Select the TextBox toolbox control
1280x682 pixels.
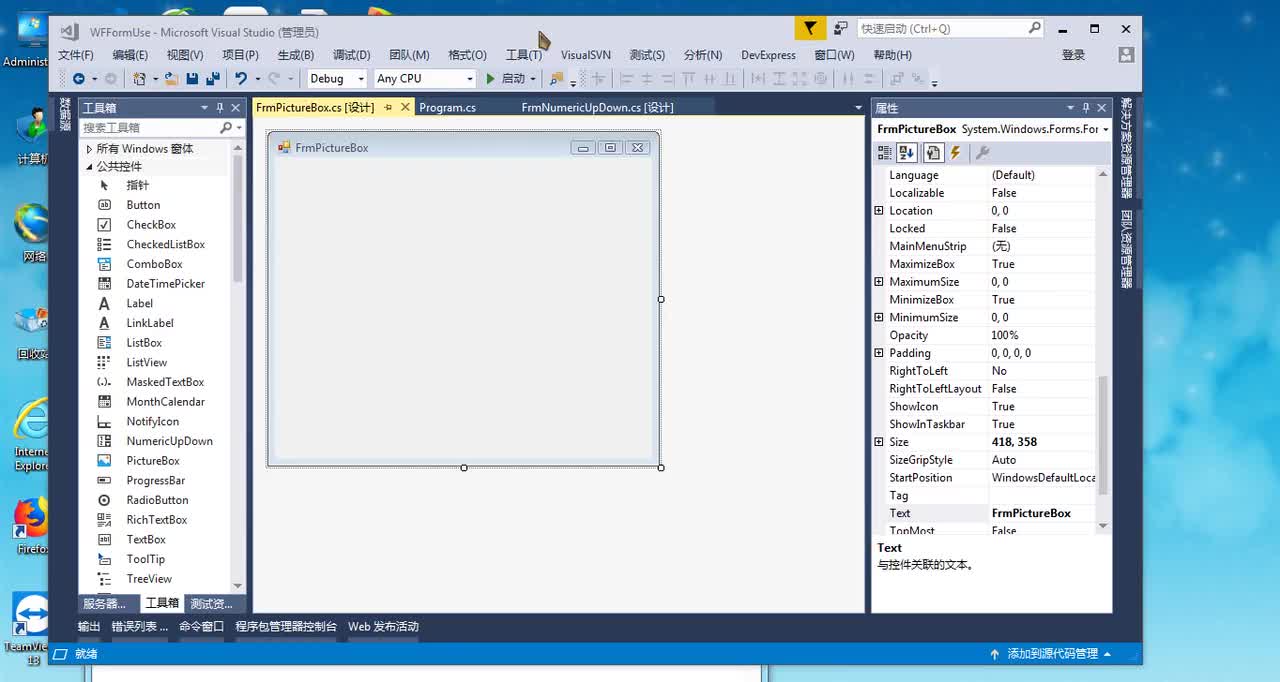[x=146, y=539]
